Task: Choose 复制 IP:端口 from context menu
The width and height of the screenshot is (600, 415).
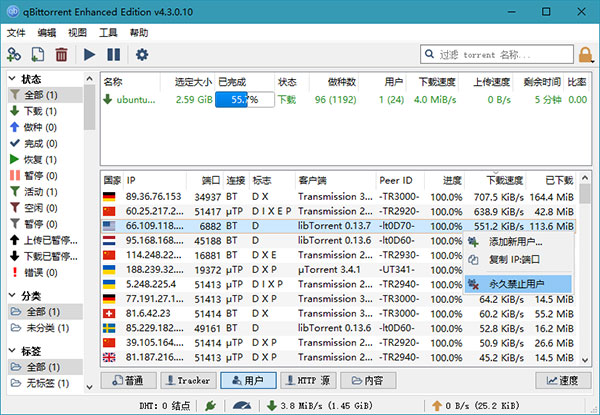Action: [x=516, y=260]
